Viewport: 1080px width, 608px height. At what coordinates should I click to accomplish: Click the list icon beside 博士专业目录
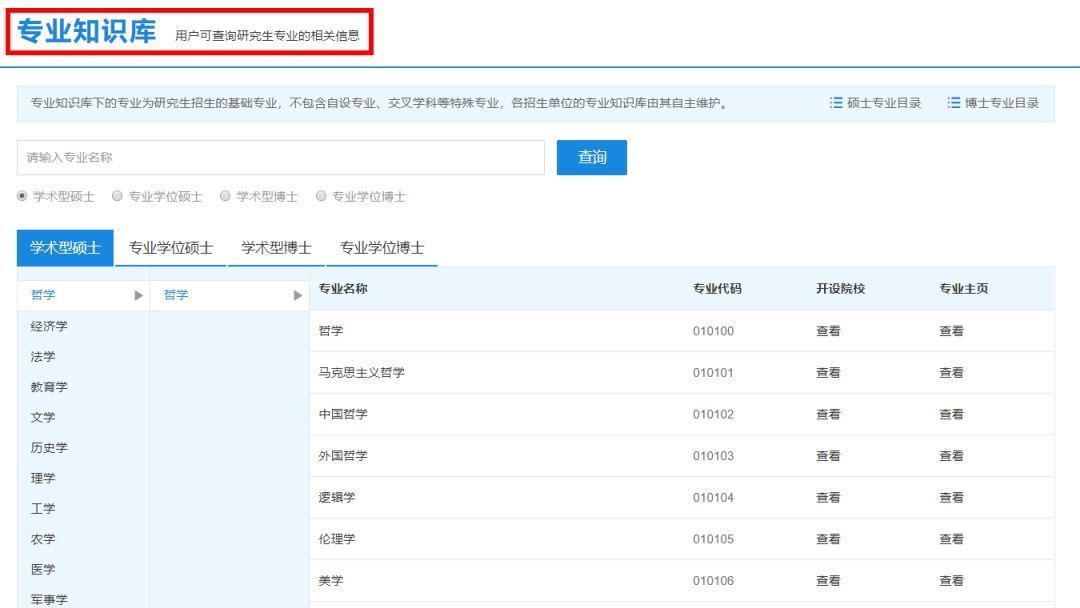(953, 102)
